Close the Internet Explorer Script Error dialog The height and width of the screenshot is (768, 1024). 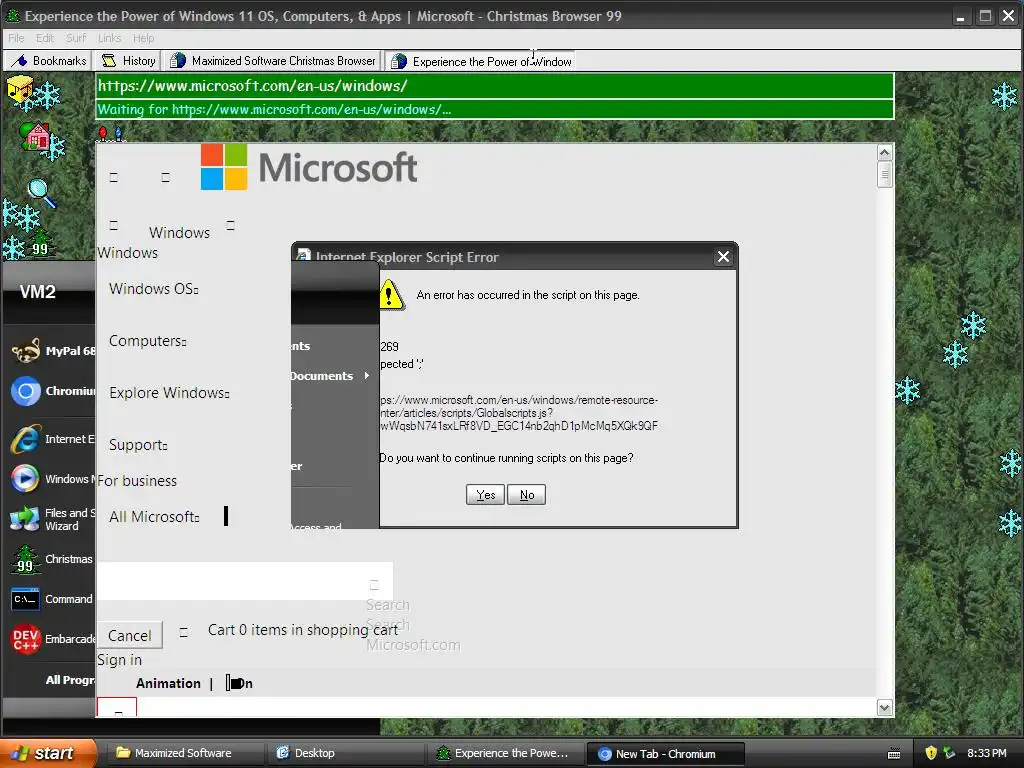coord(723,257)
